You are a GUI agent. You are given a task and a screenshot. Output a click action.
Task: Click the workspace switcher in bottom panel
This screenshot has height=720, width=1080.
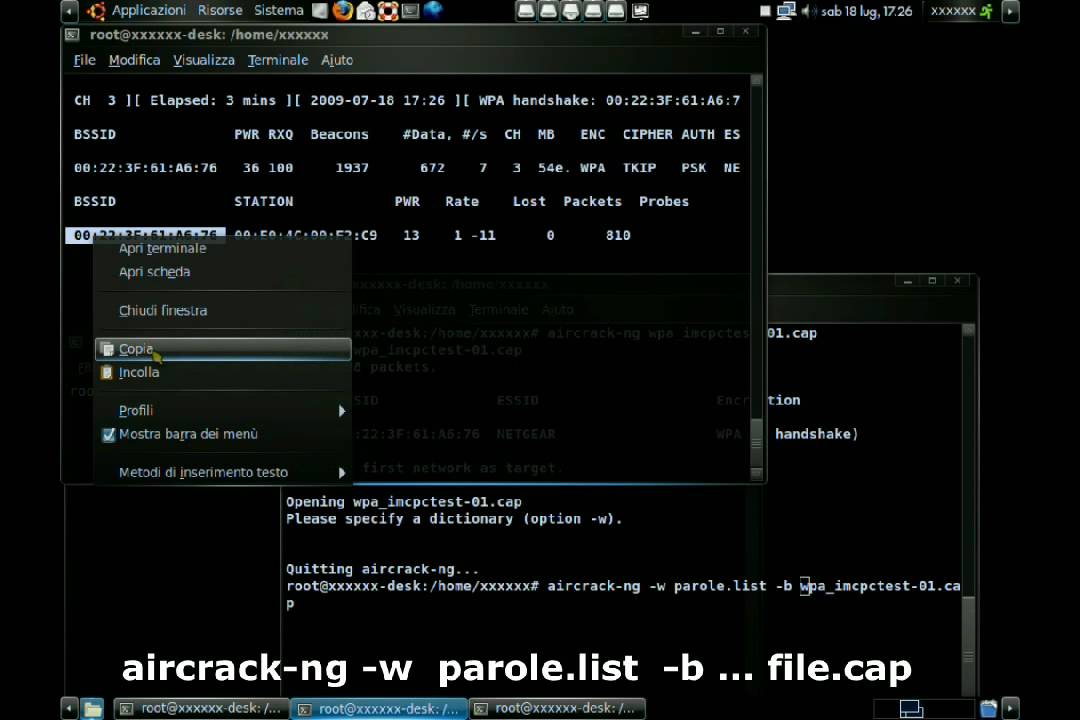(924, 708)
